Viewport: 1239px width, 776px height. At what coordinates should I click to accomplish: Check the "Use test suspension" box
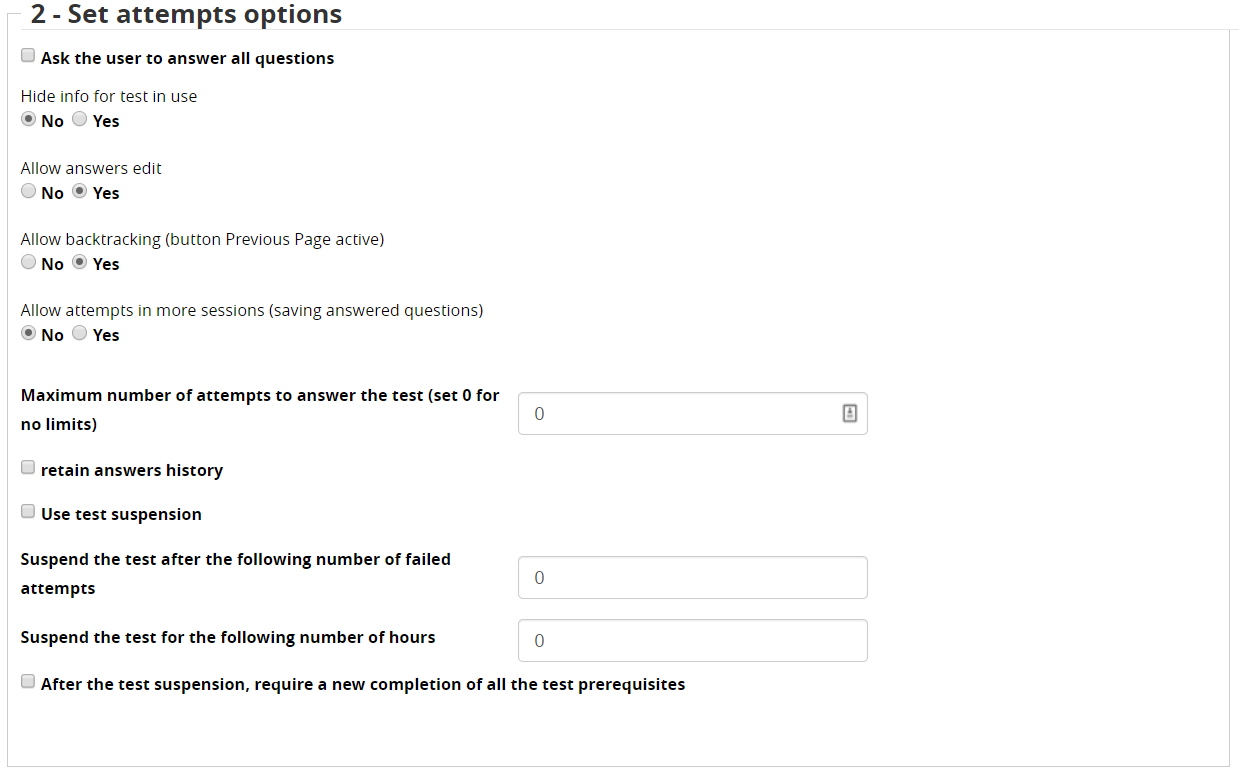point(27,511)
